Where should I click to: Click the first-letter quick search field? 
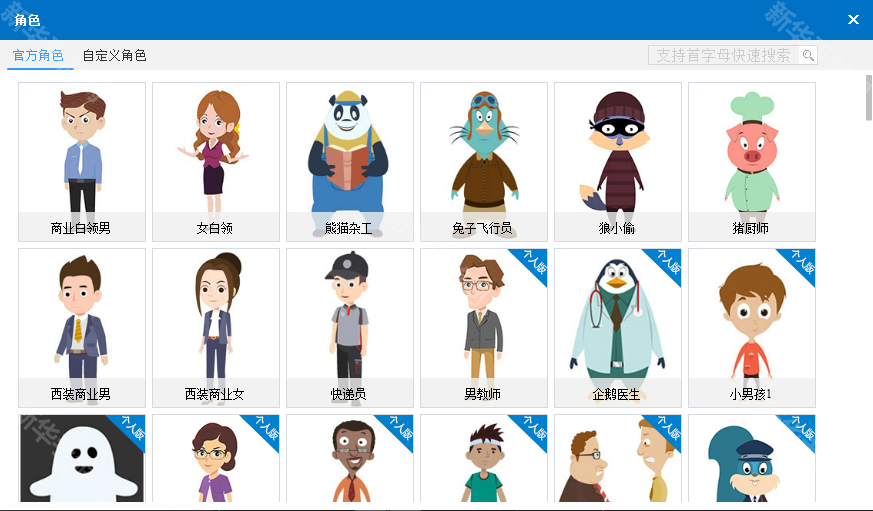click(x=723, y=56)
